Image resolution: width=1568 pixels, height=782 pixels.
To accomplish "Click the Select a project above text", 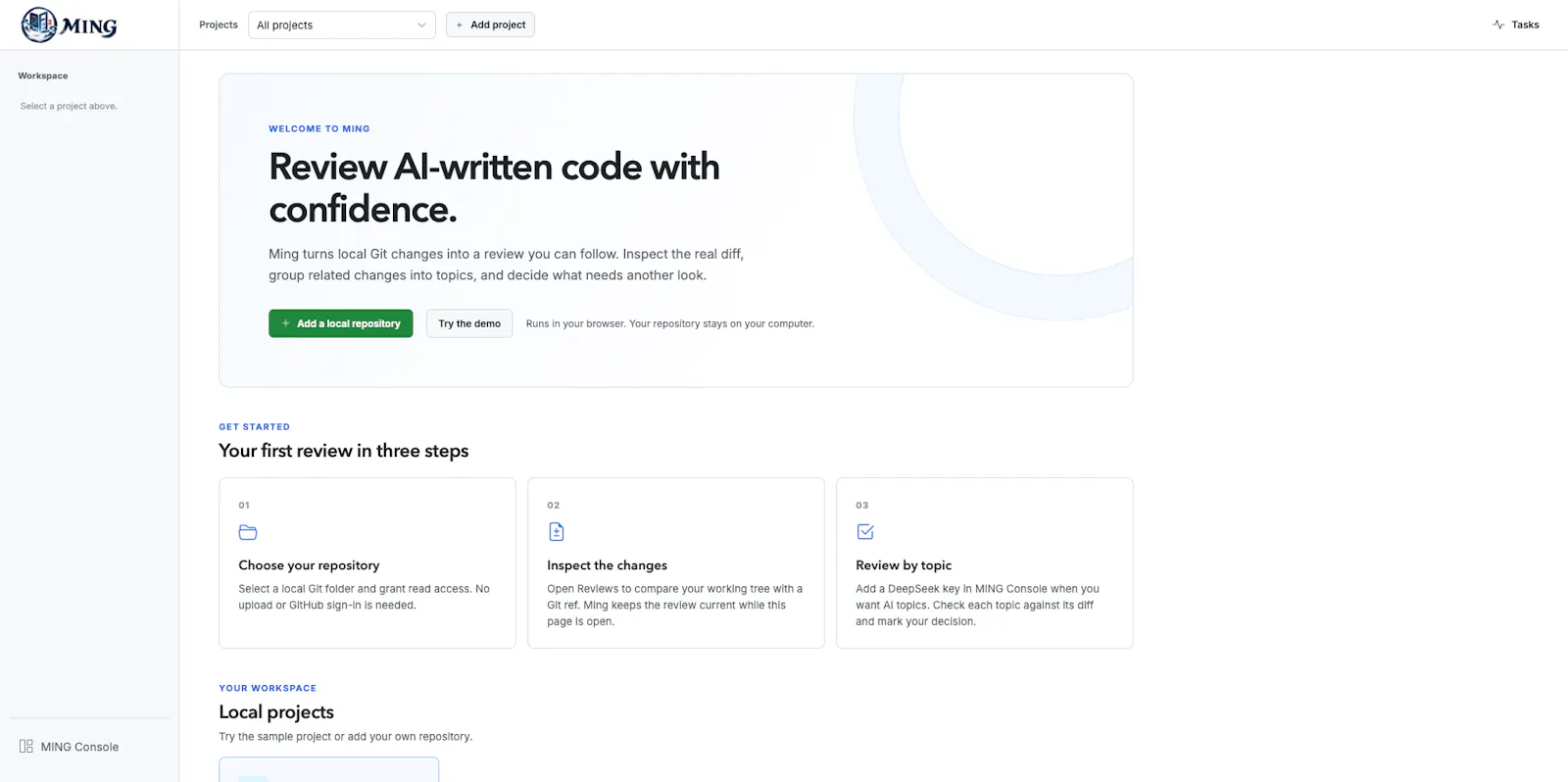I will [x=69, y=106].
